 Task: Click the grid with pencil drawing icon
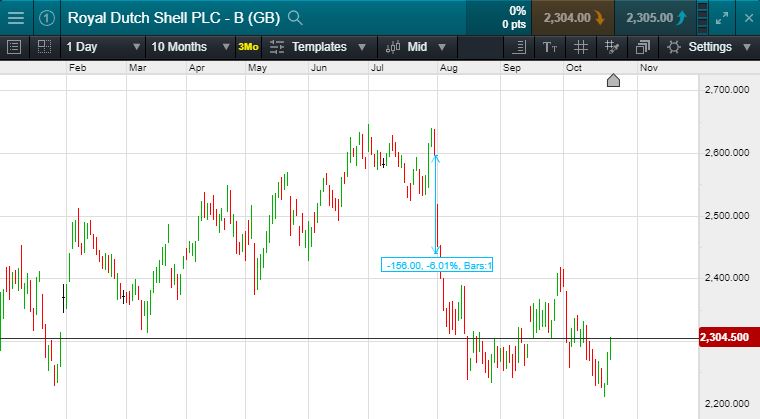pos(611,47)
